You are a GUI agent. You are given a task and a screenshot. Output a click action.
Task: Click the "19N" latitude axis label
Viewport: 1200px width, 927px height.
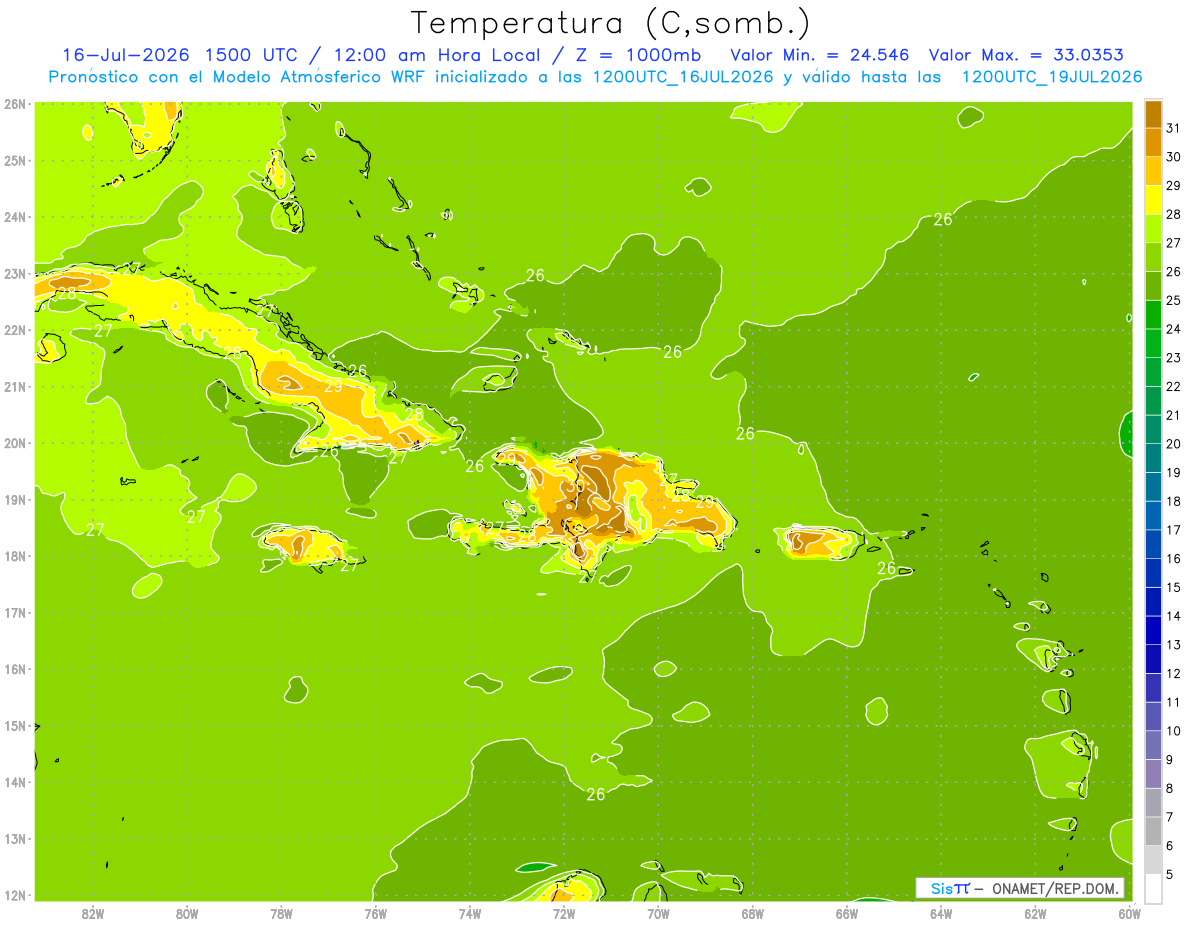(x=14, y=499)
